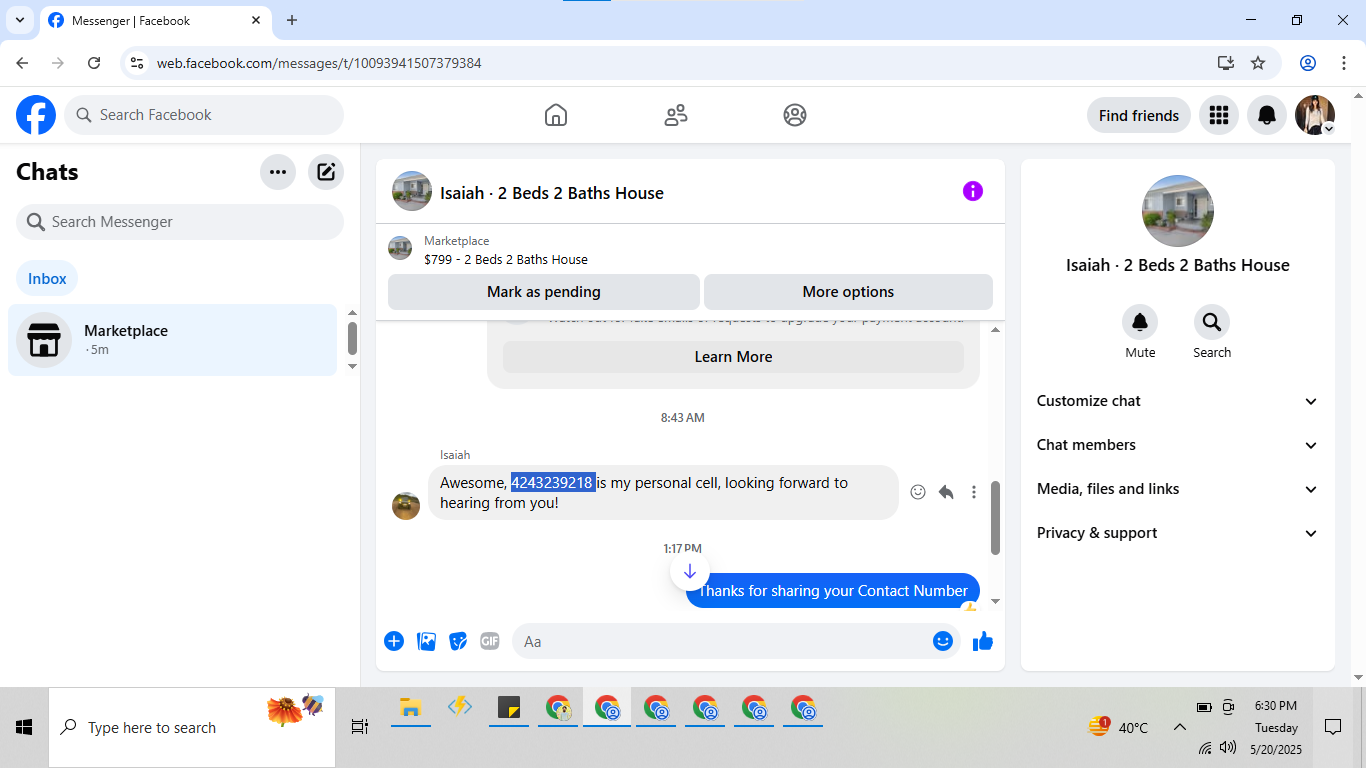Open more actions plus icon in composer
Image resolution: width=1366 pixels, height=768 pixels.
(394, 641)
